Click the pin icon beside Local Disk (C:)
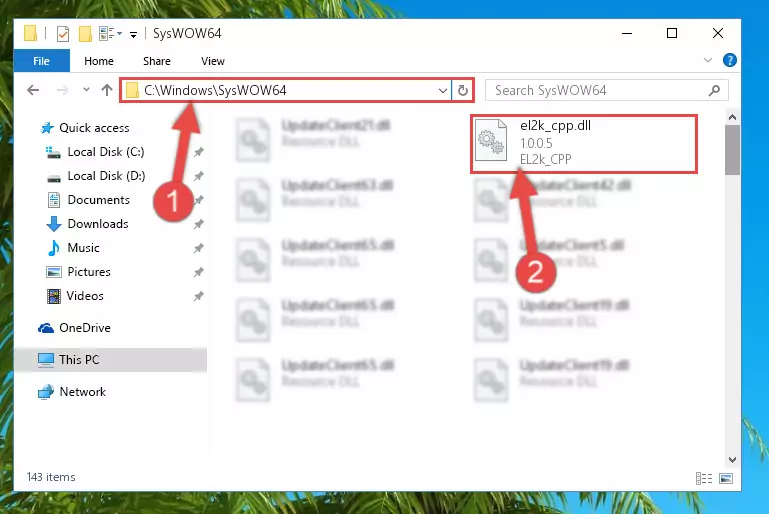769x514 pixels. click(199, 152)
